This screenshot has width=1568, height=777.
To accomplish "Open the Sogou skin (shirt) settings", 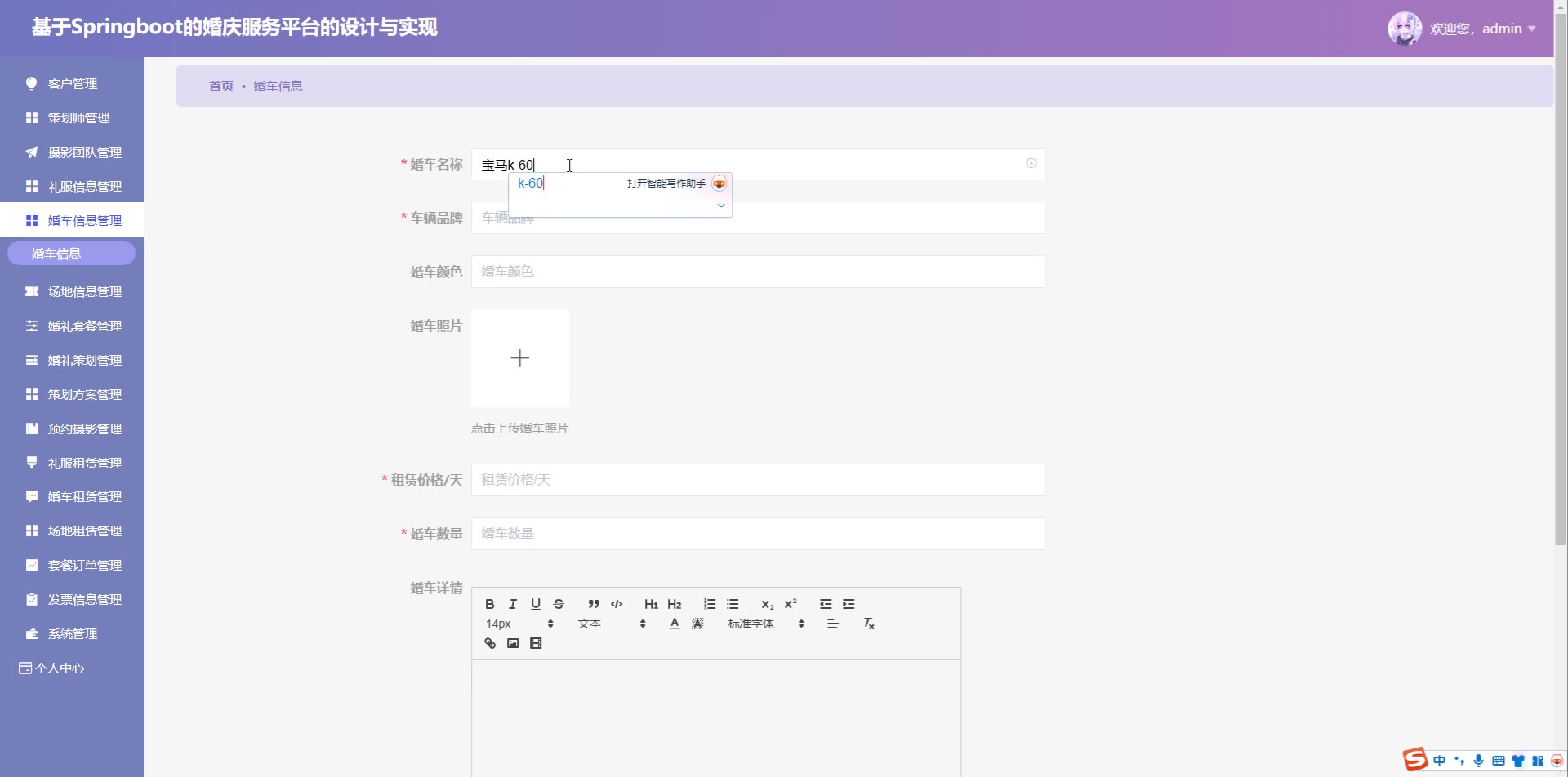I will (x=1518, y=761).
